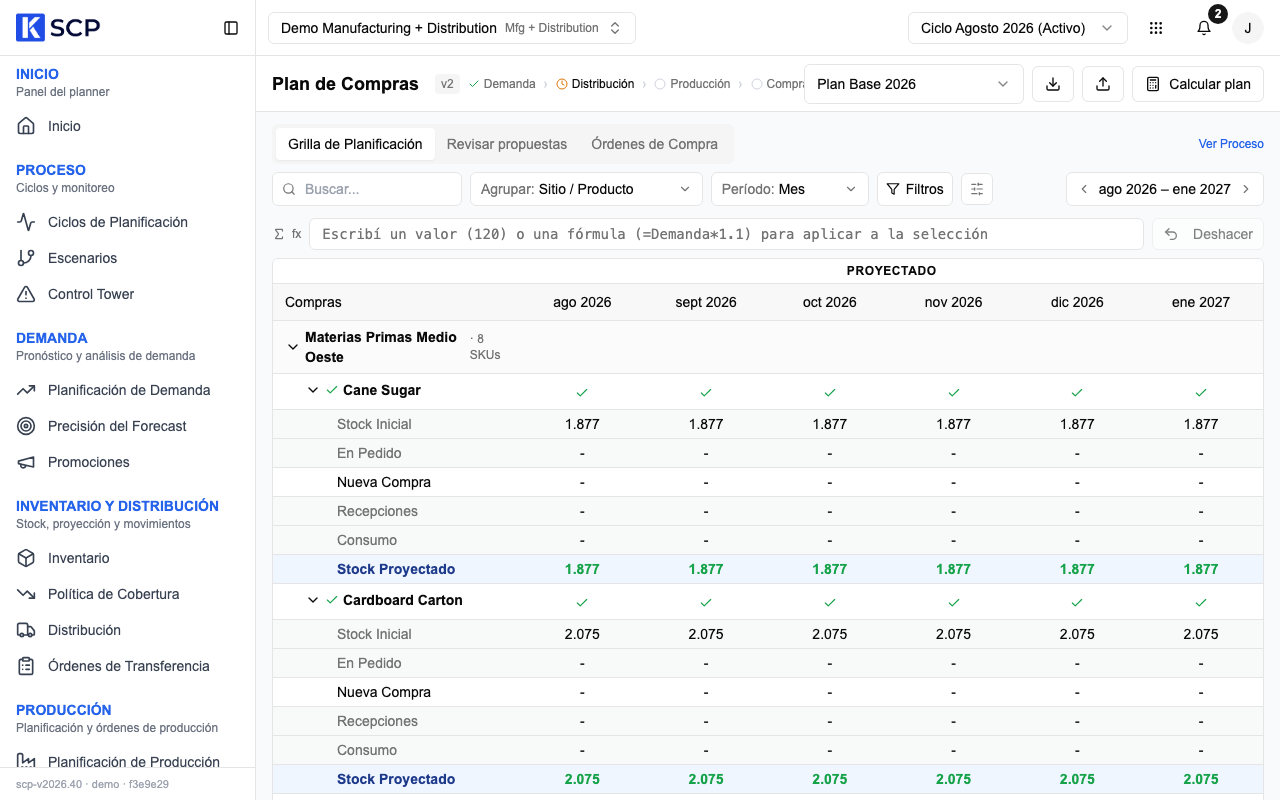
Task: Open Agrupar Sitio / Producto dropdown
Action: click(585, 189)
